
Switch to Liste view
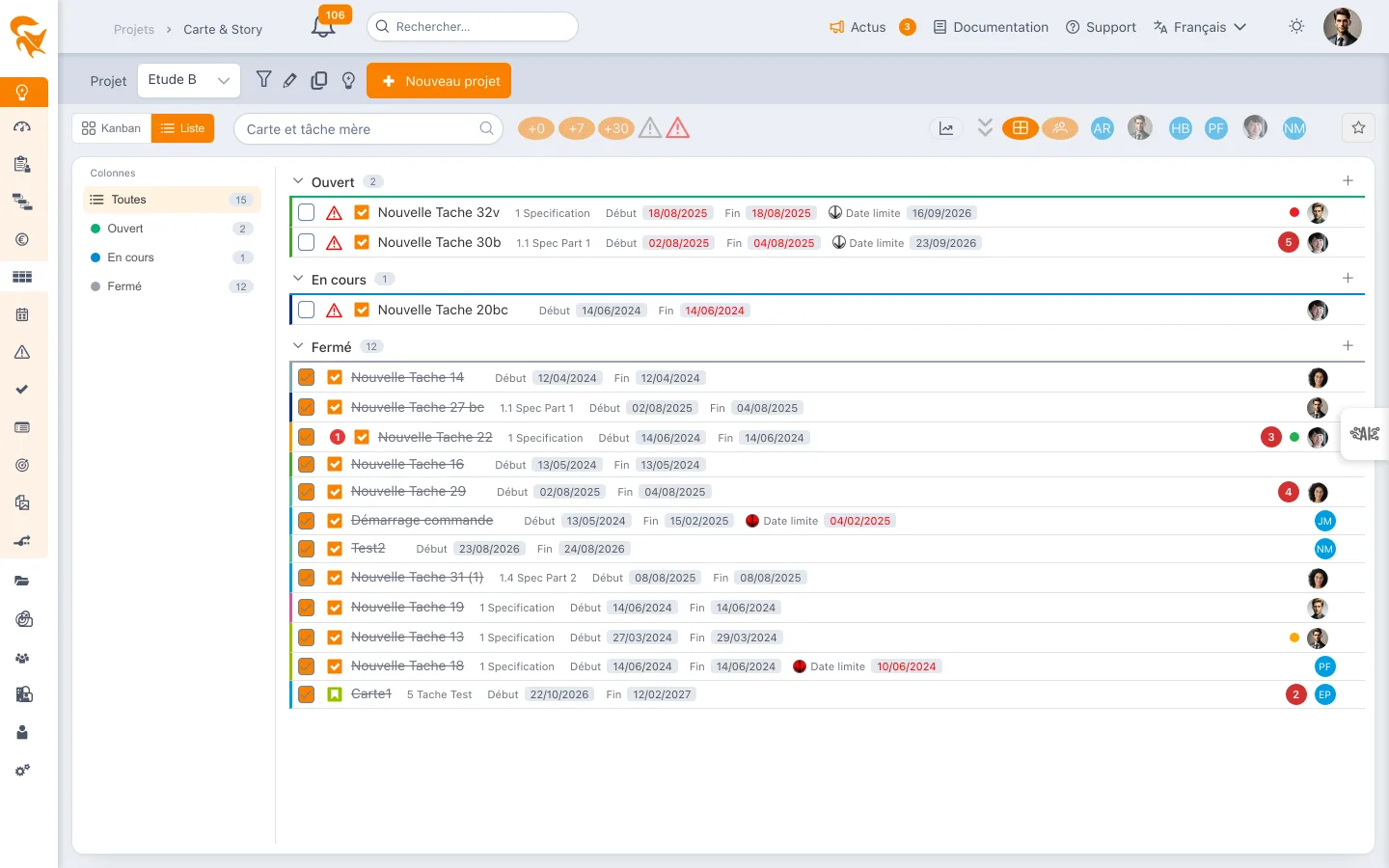(x=182, y=128)
